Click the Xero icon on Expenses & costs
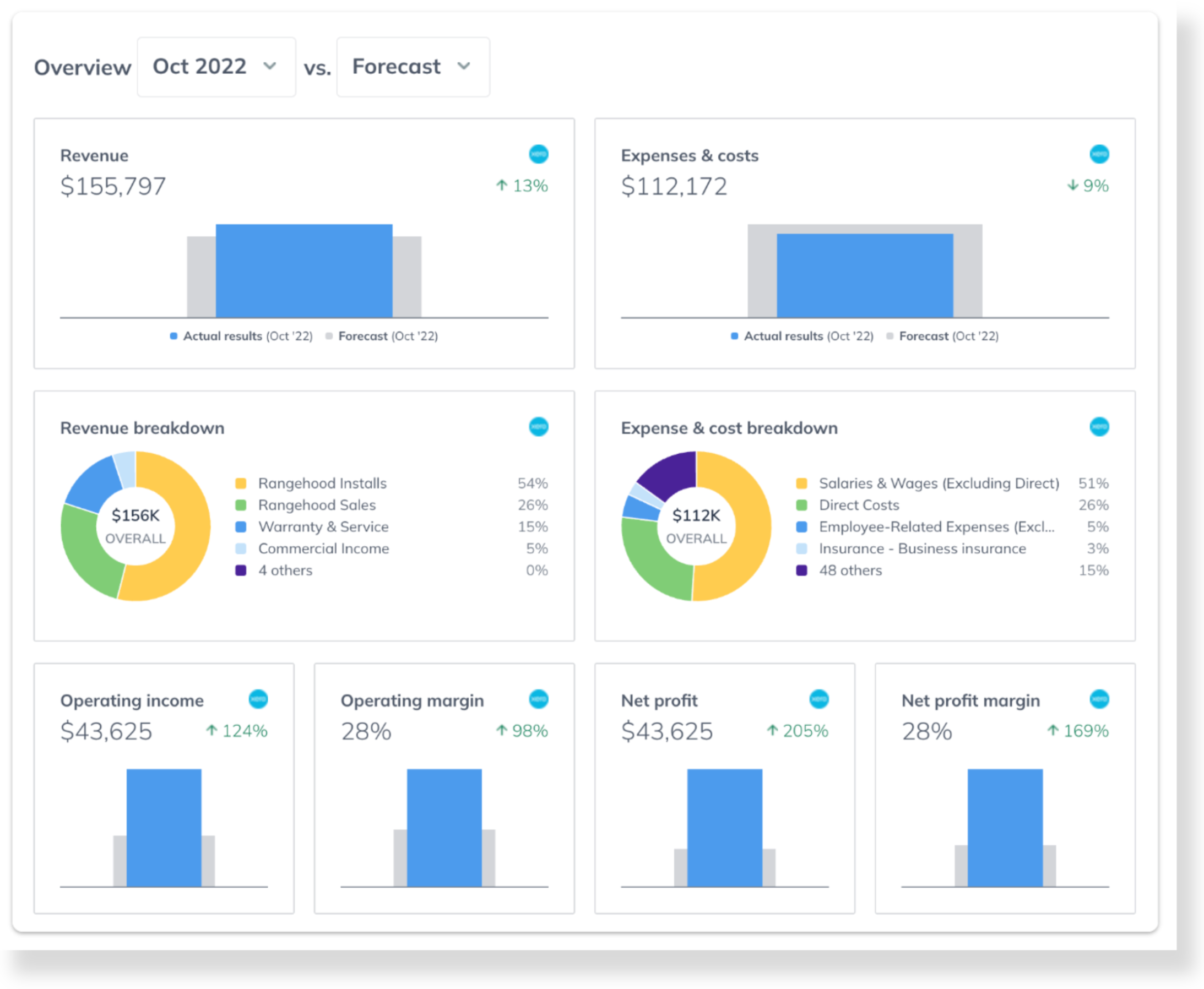Screen dimensions: 1204x989 pos(1099,154)
